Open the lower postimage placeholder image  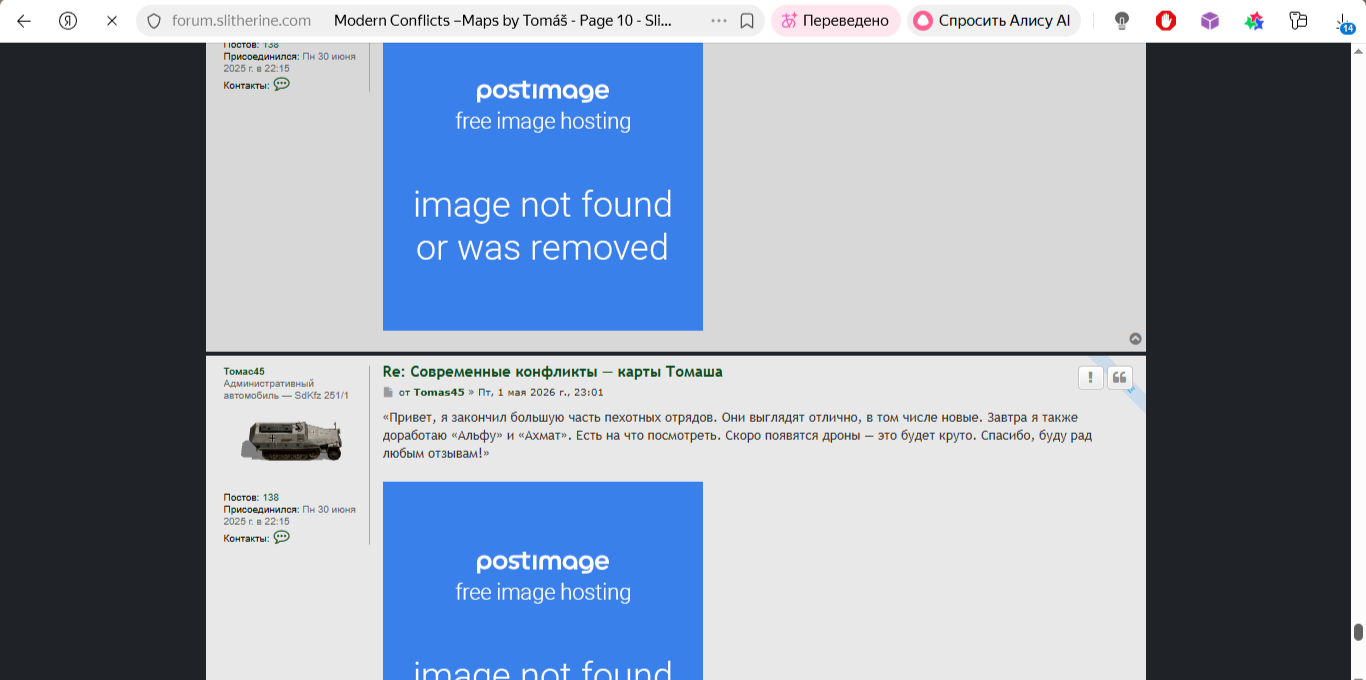(543, 581)
